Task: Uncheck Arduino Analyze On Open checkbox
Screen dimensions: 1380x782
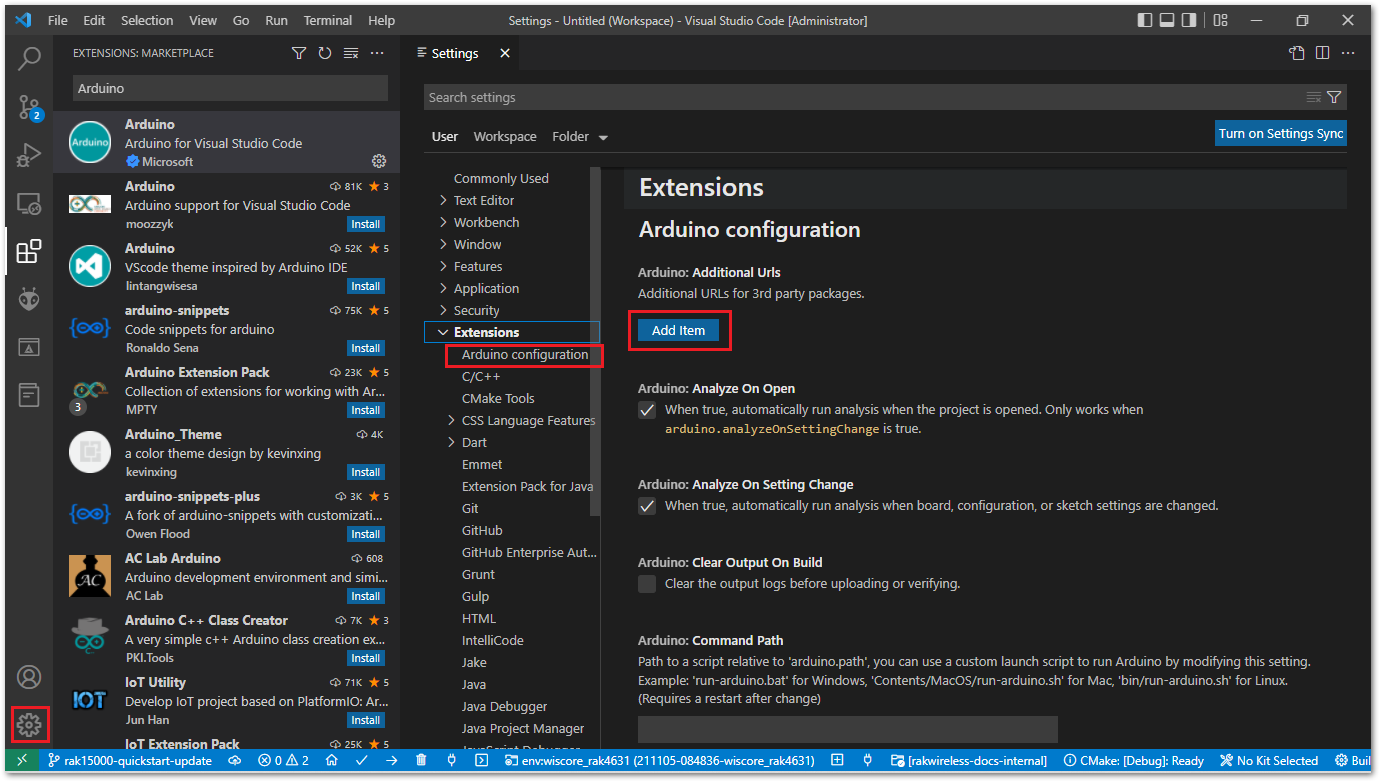Action: pos(647,410)
